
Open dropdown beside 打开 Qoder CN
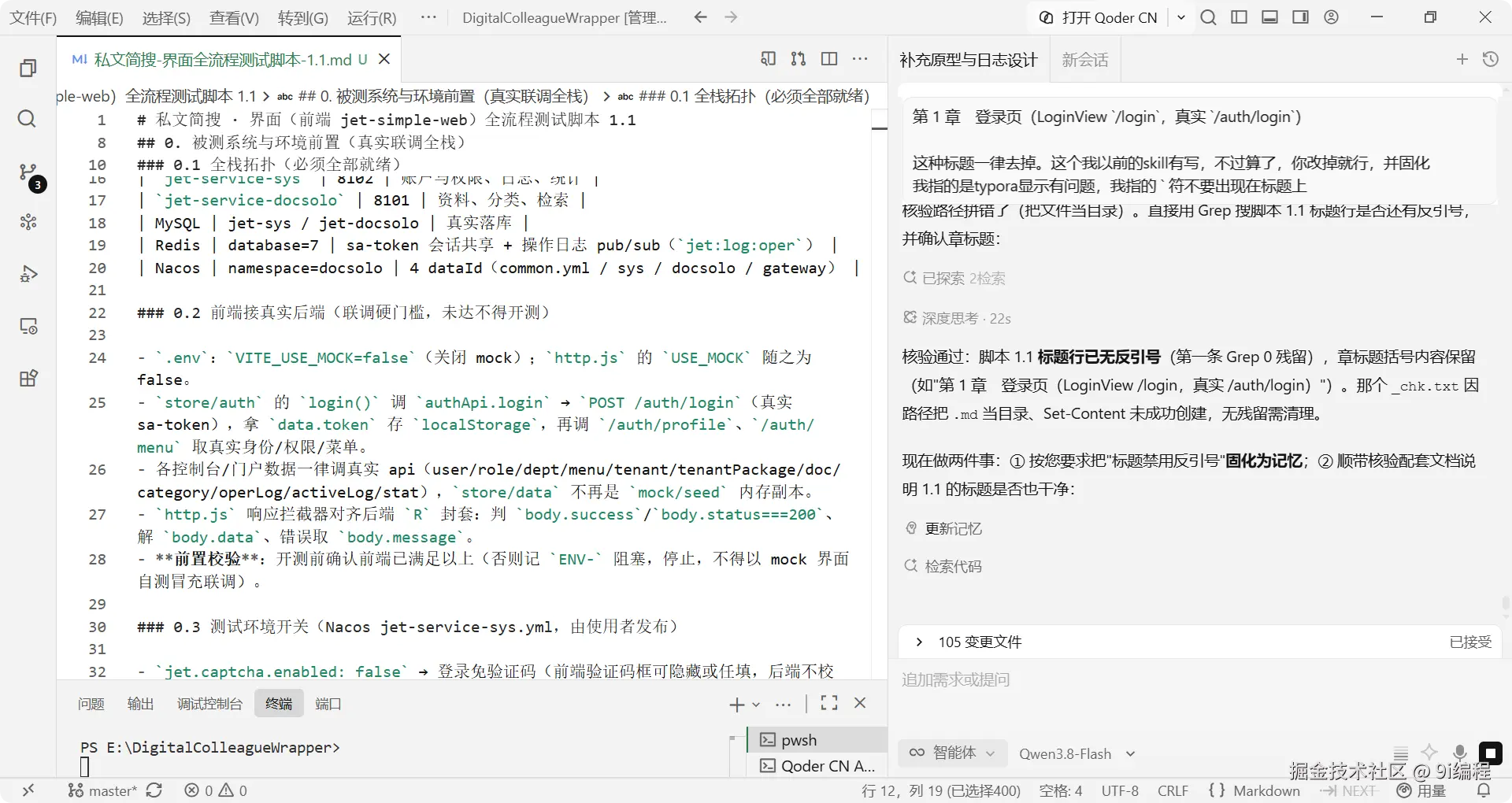point(1180,17)
